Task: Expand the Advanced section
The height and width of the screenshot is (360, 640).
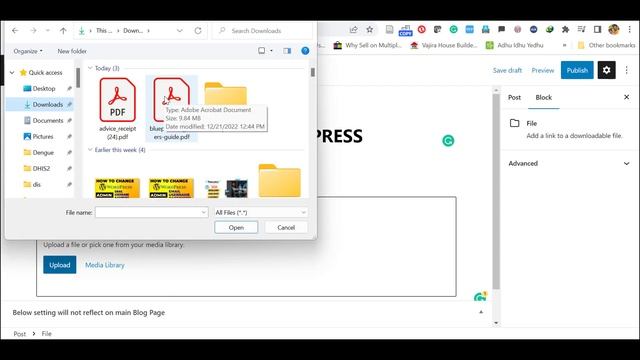Action: pyautogui.click(x=569, y=163)
